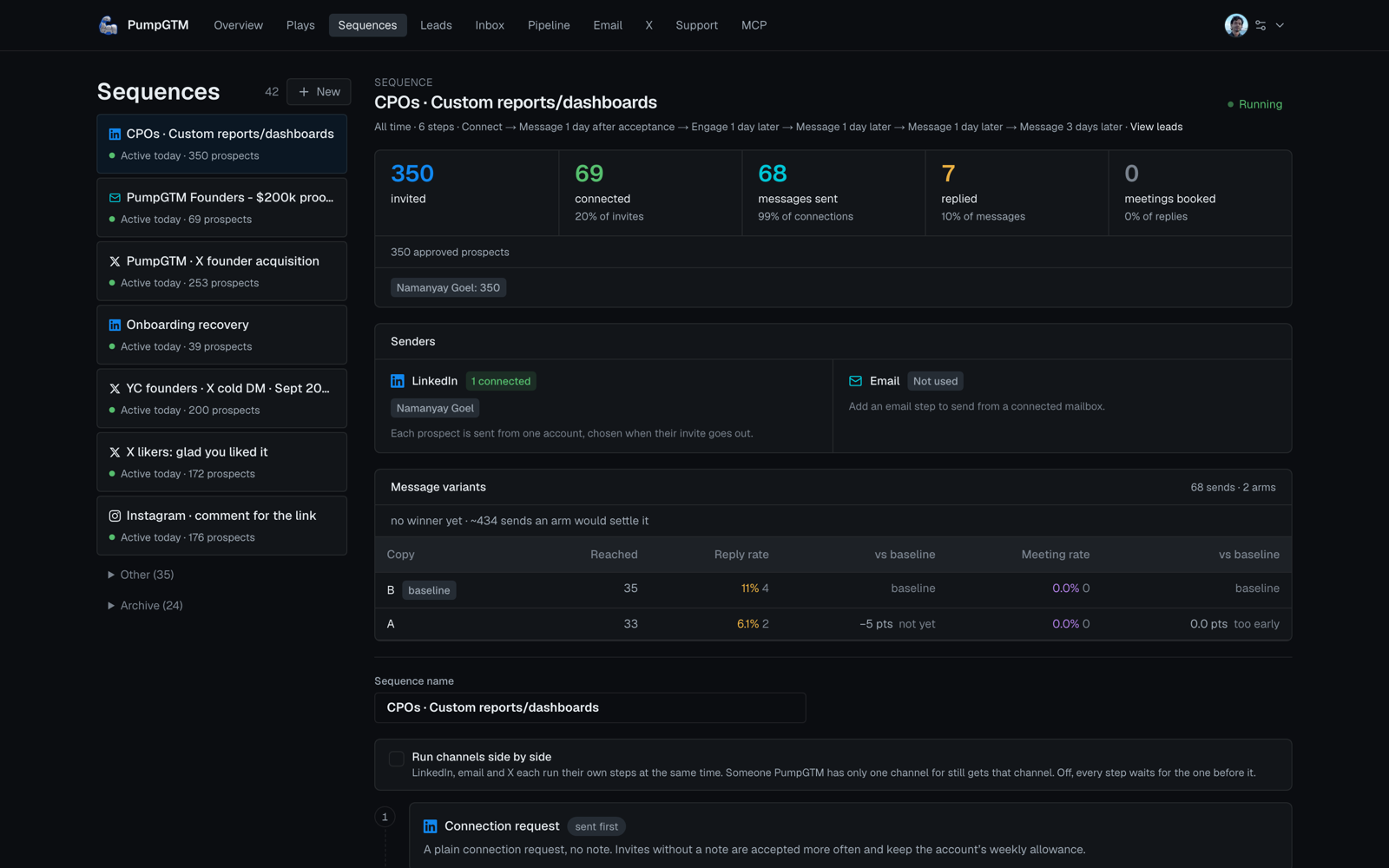Open the Inbox tab
This screenshot has height=868, width=1389.
pos(490,25)
